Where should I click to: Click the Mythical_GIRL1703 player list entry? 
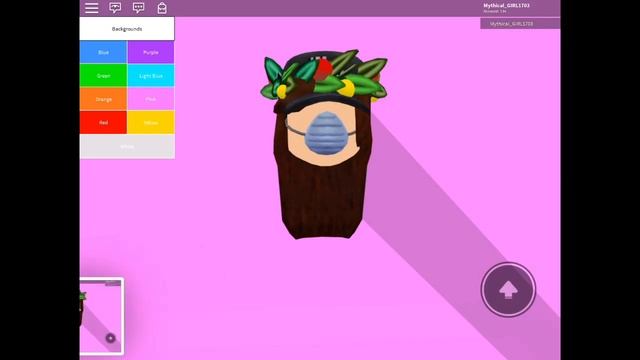[520, 24]
